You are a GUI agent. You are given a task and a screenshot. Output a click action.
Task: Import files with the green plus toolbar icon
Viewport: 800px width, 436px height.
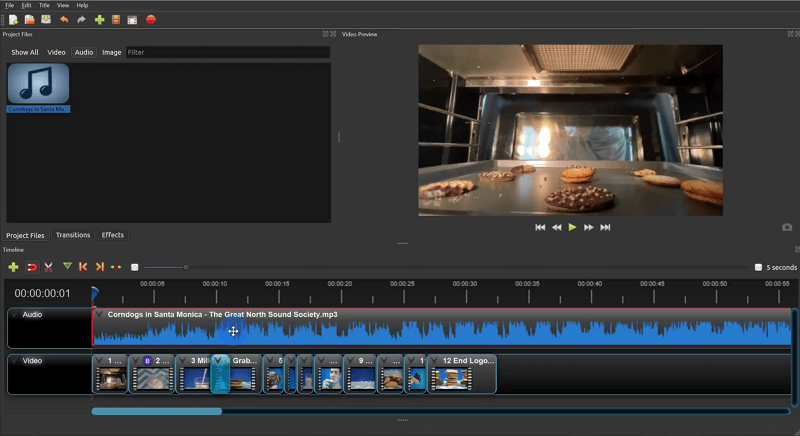[x=99, y=20]
